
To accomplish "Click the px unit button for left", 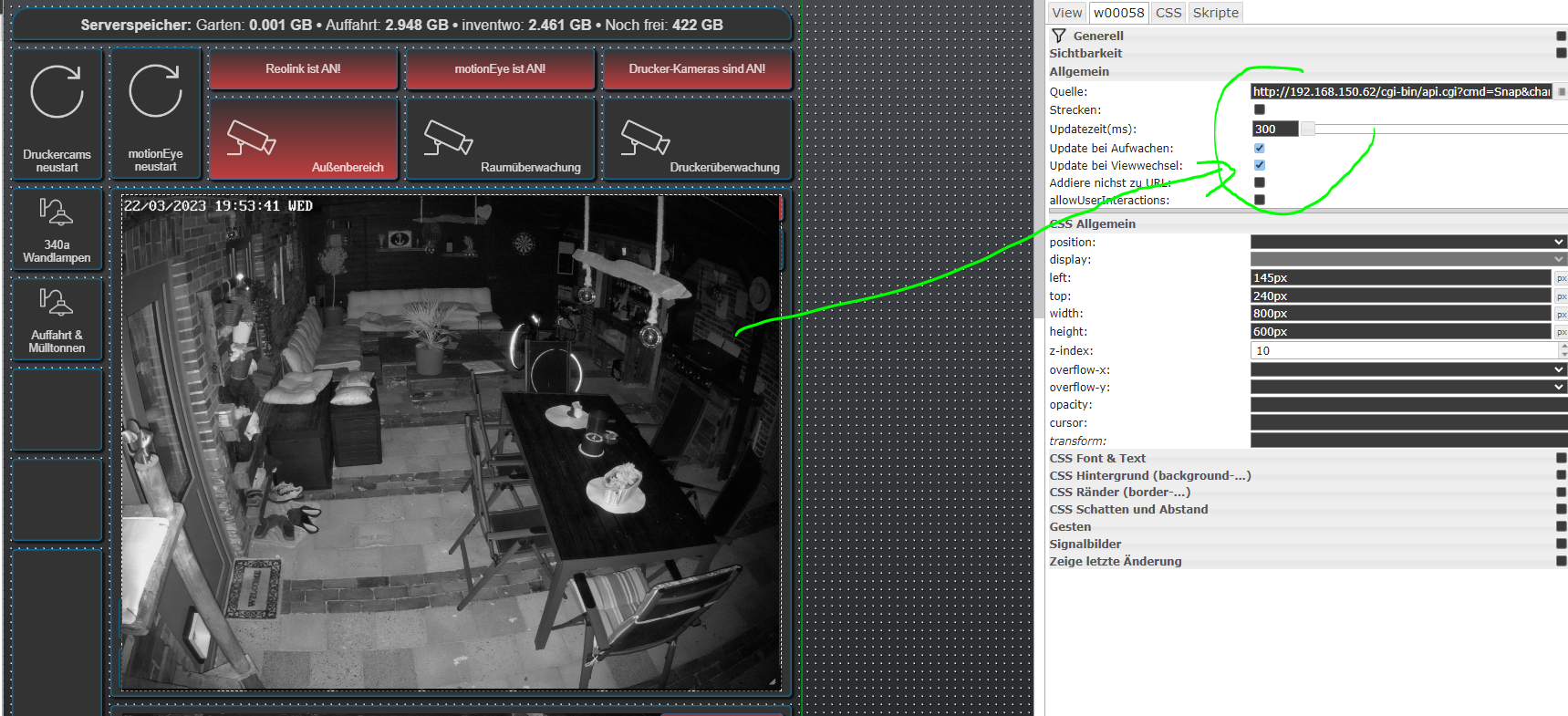I will (x=1562, y=278).
